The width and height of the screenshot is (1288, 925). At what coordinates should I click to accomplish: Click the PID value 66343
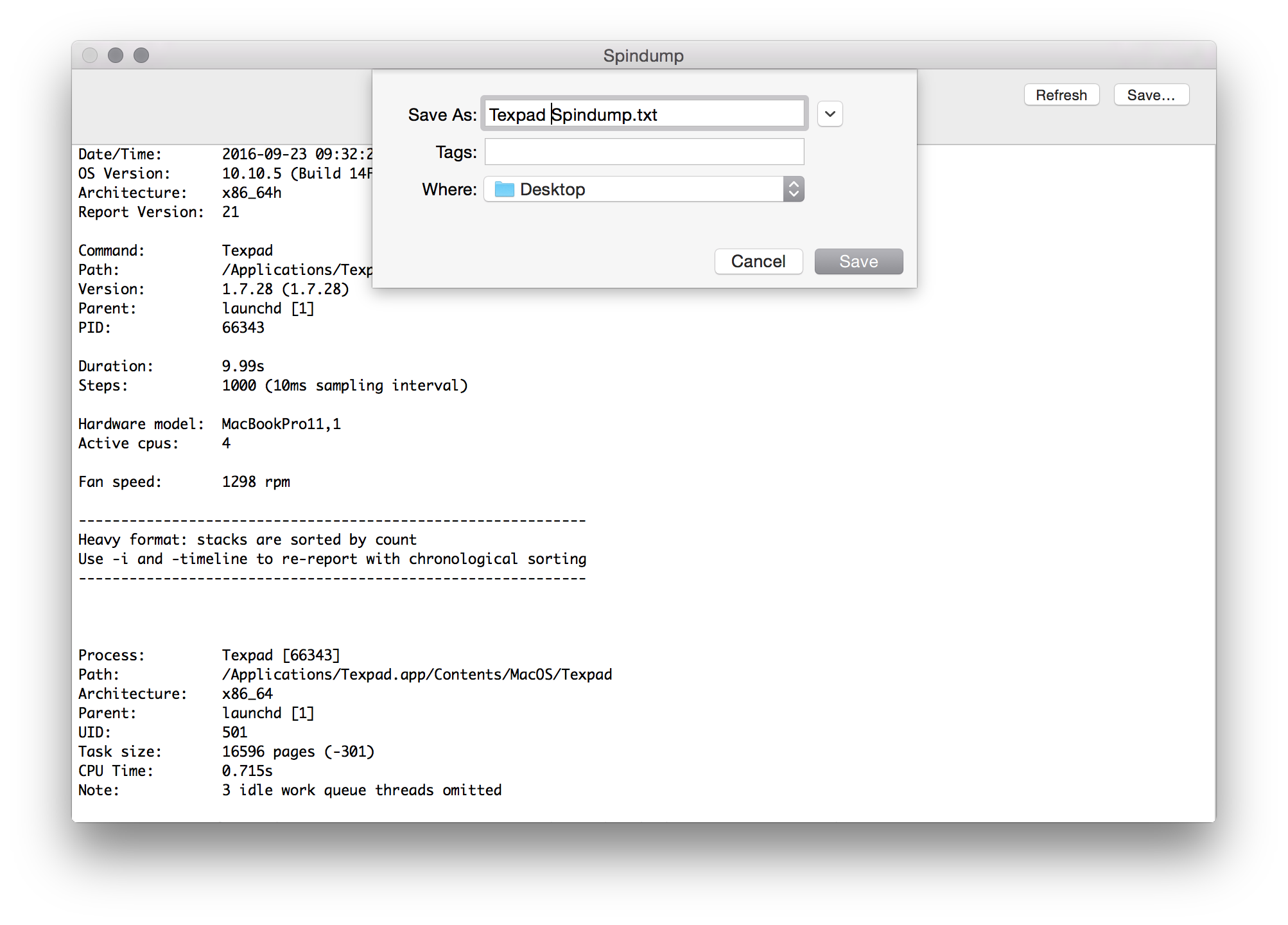coord(243,328)
